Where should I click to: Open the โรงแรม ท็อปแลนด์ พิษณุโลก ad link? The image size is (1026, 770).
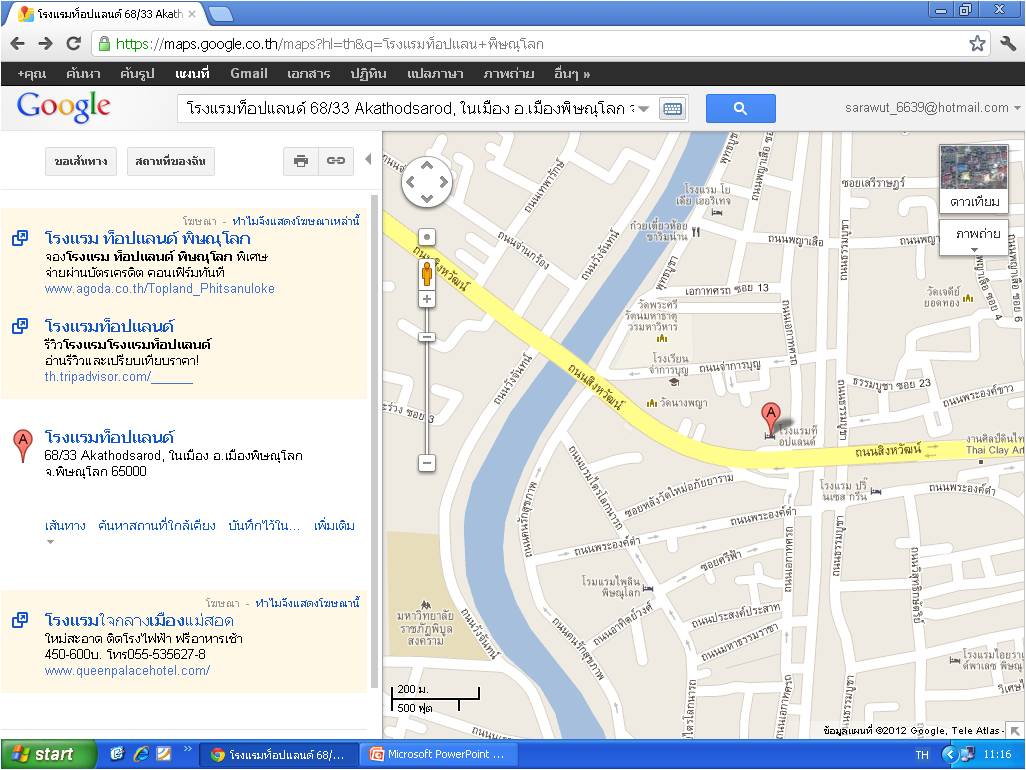pos(147,238)
